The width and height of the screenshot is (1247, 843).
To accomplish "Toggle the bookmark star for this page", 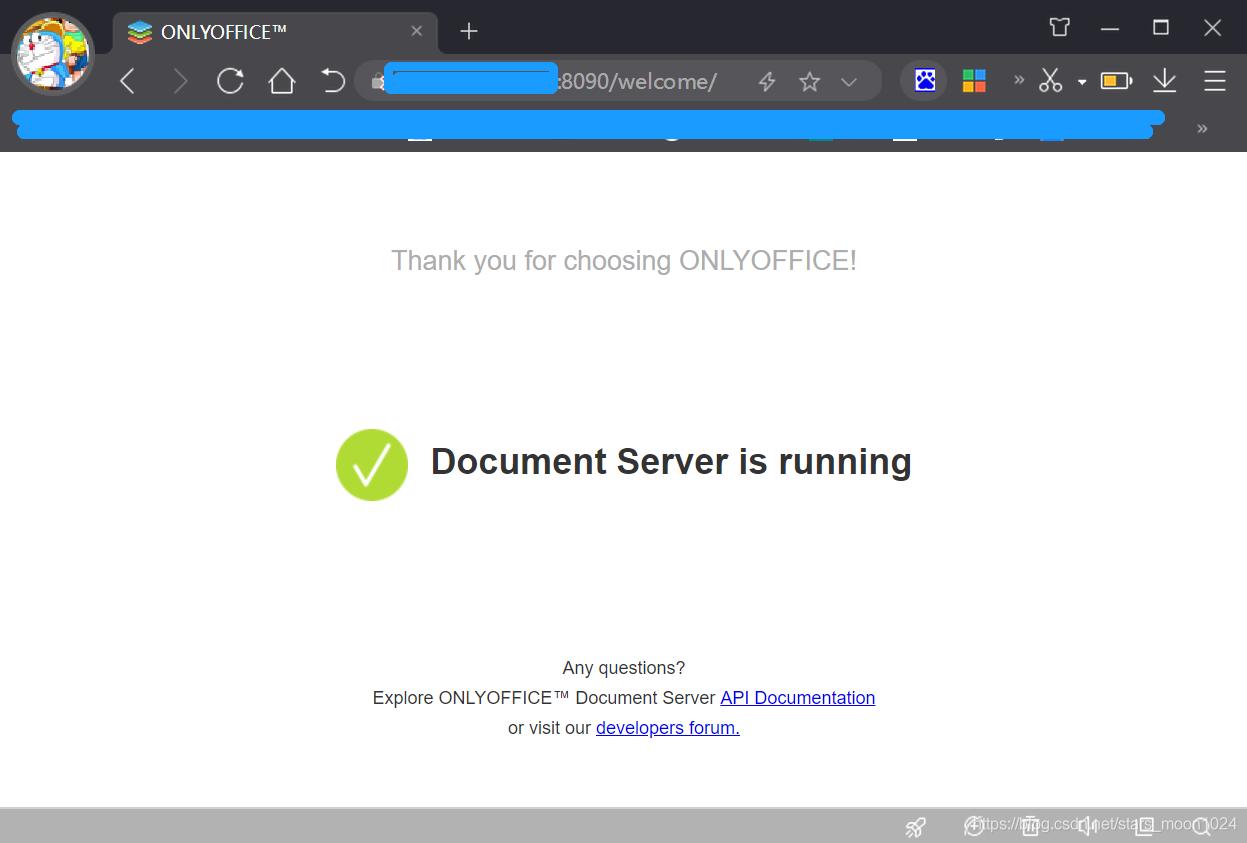I will (x=809, y=81).
